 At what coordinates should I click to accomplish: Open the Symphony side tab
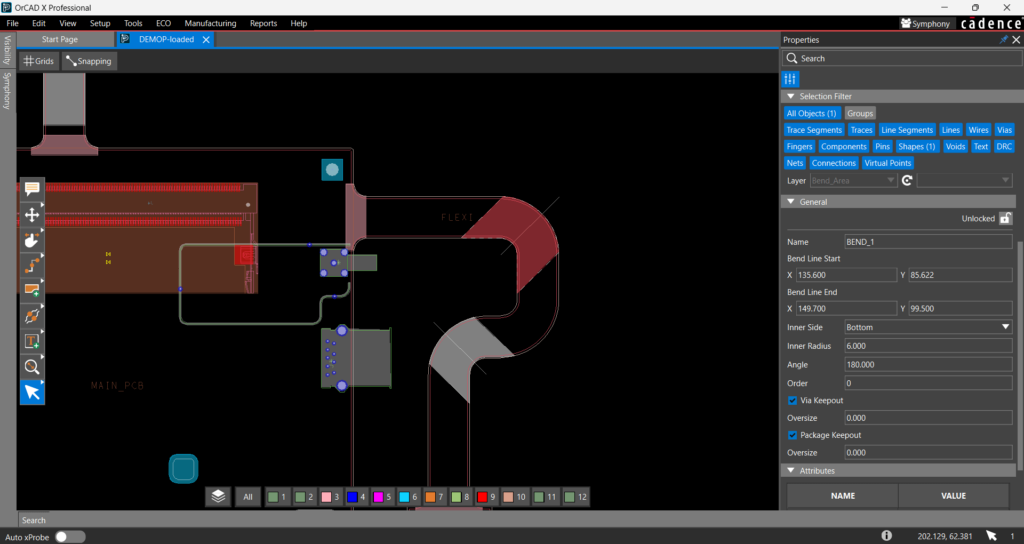[x=7, y=90]
